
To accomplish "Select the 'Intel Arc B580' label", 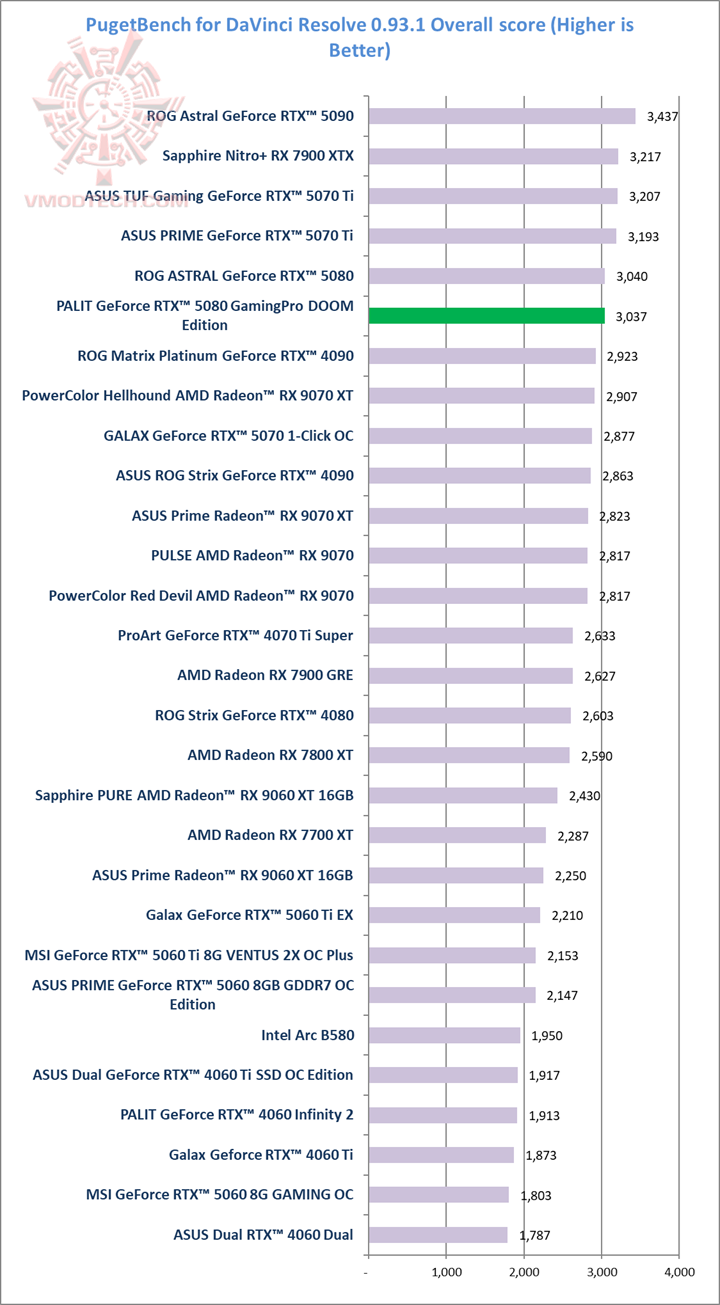I will click(306, 1035).
